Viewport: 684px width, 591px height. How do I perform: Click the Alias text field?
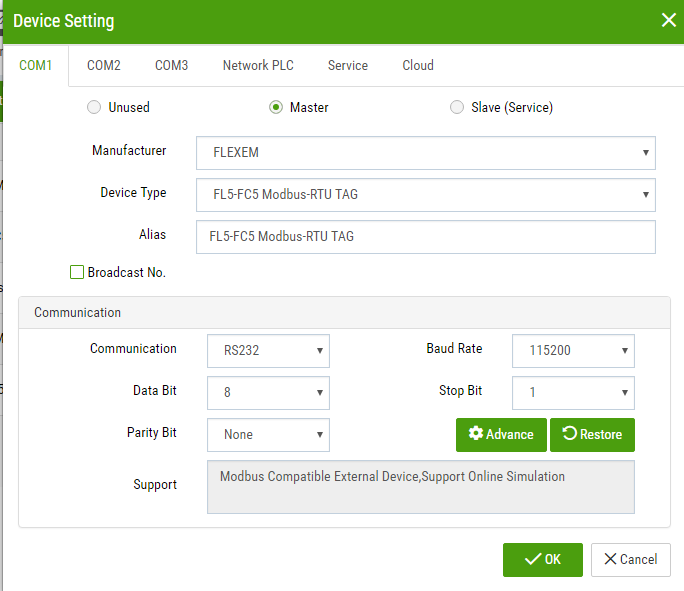tap(426, 237)
